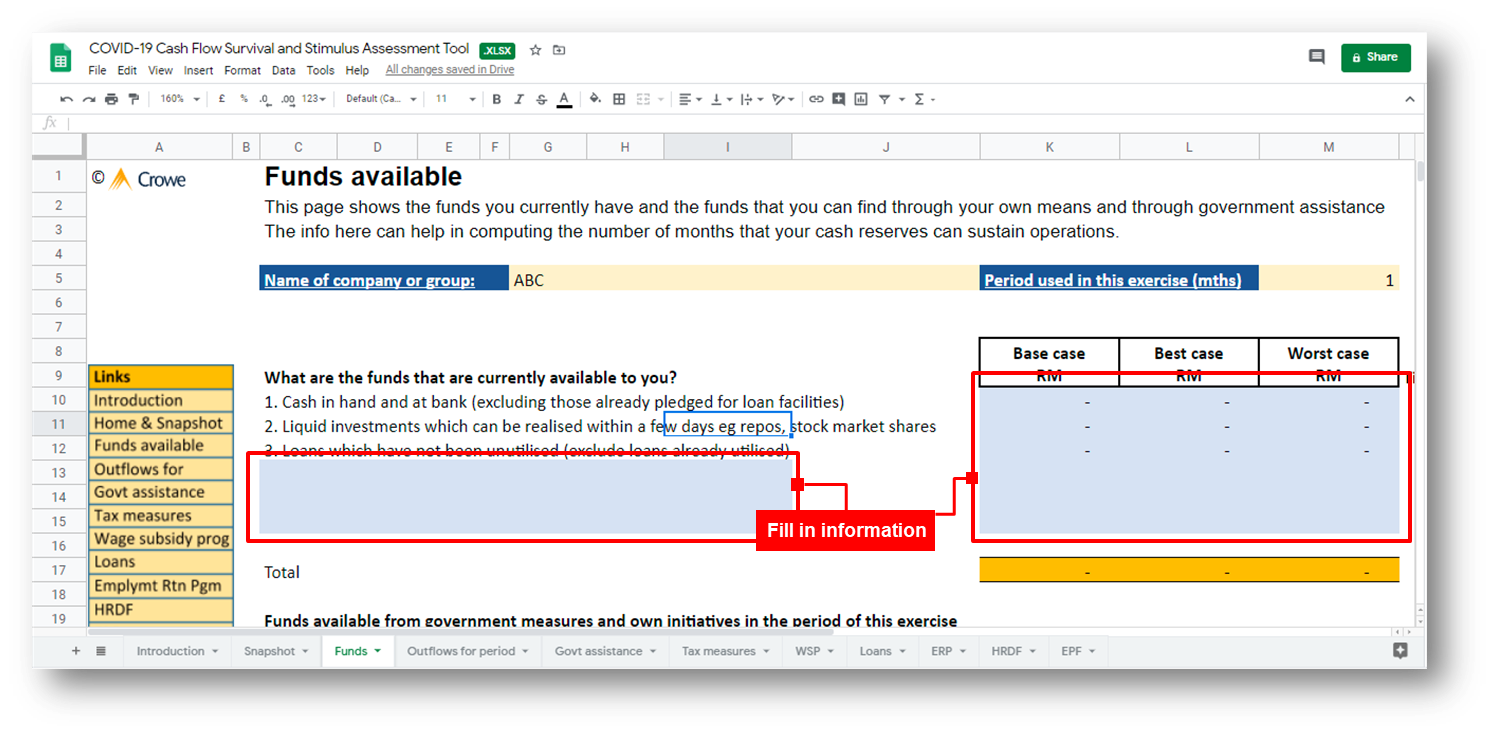
Task: Star this document
Action: pos(535,50)
